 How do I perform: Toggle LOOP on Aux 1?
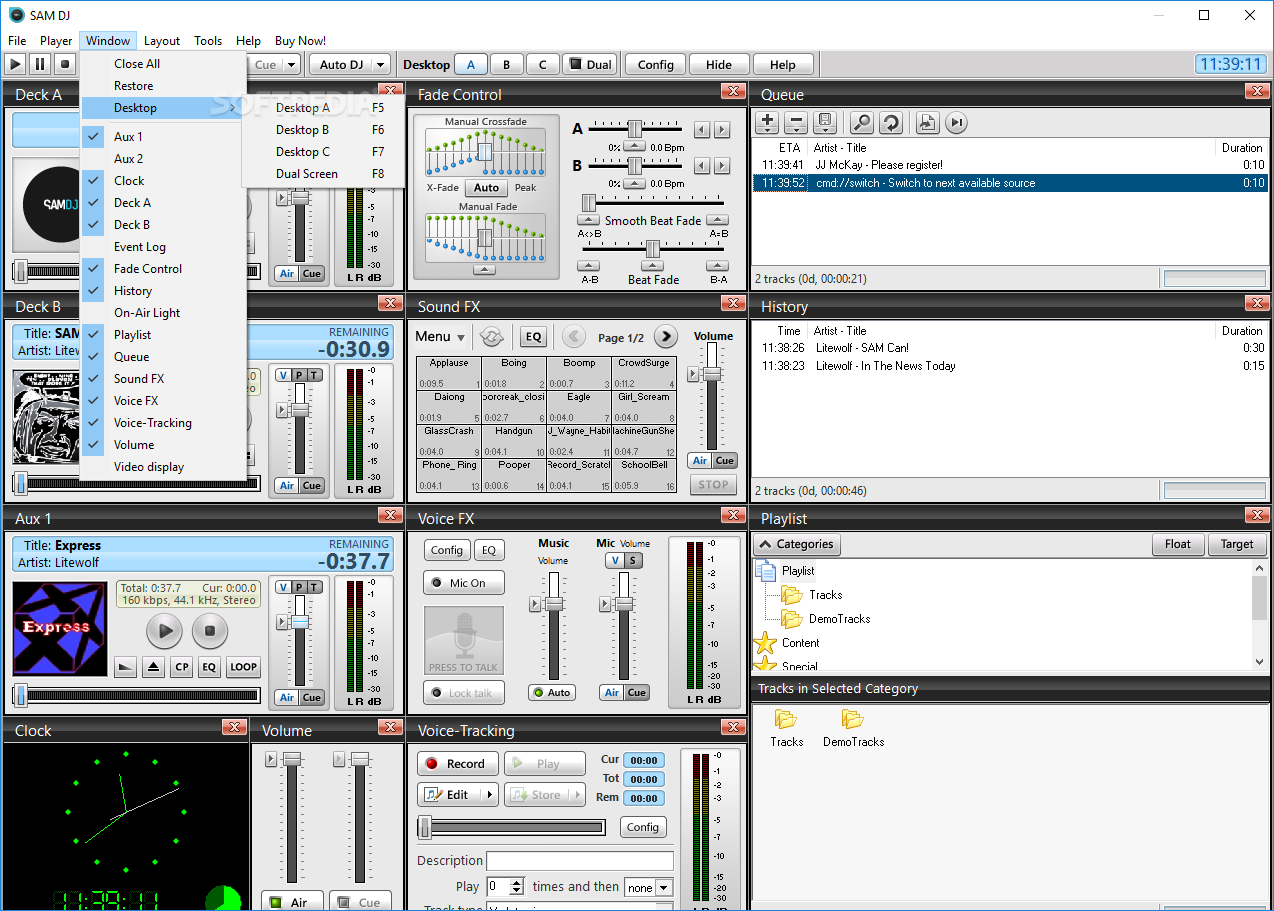point(243,667)
